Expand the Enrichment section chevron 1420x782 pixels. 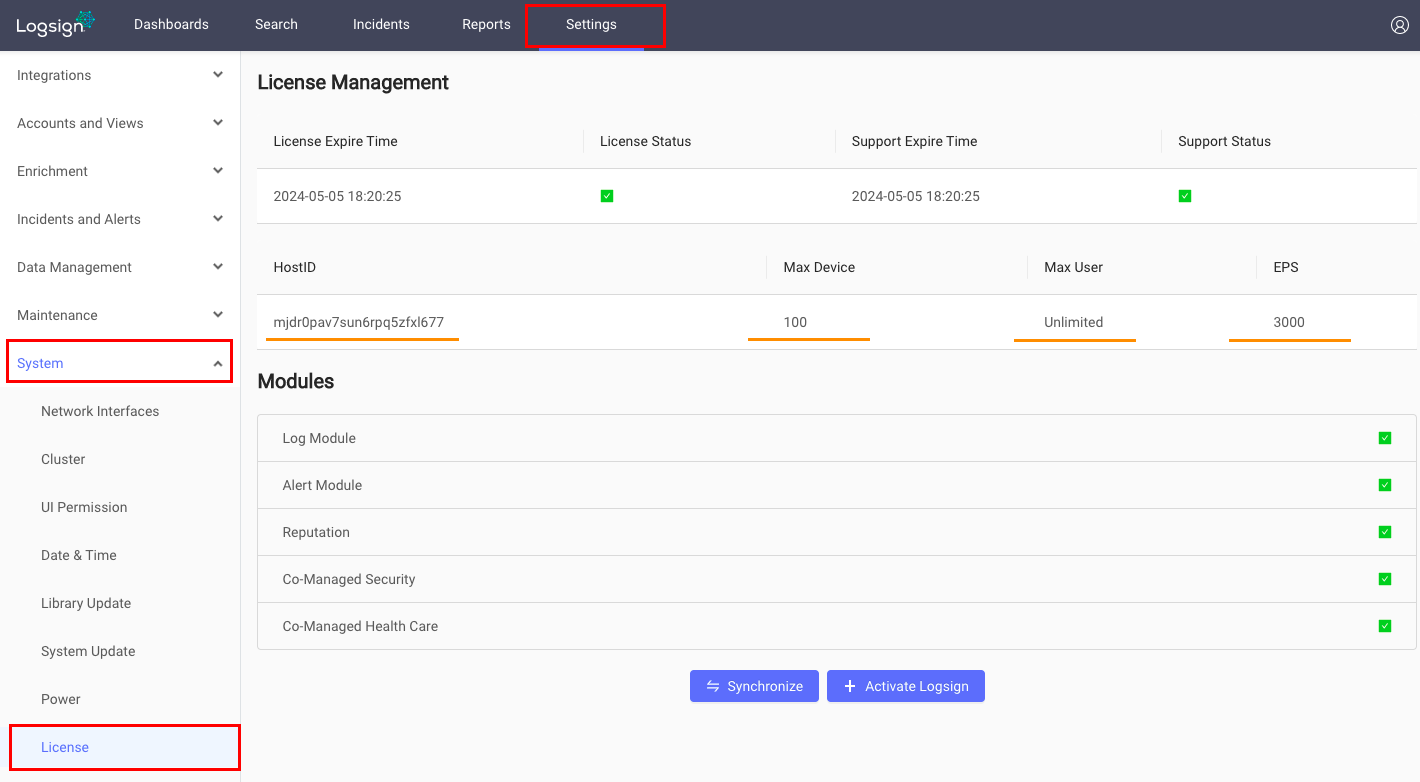tap(218, 171)
